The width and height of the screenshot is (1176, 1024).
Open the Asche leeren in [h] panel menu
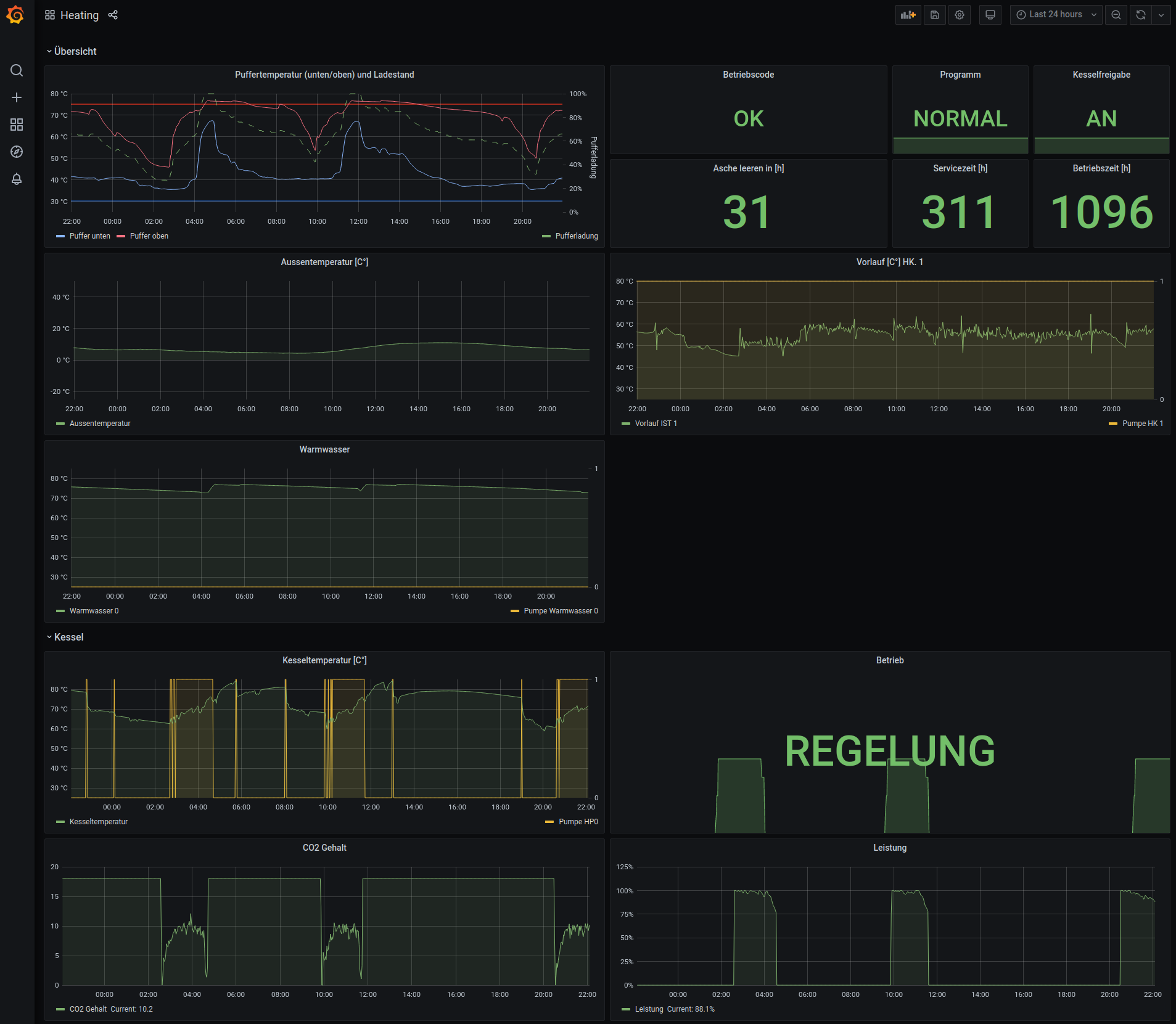click(x=748, y=168)
